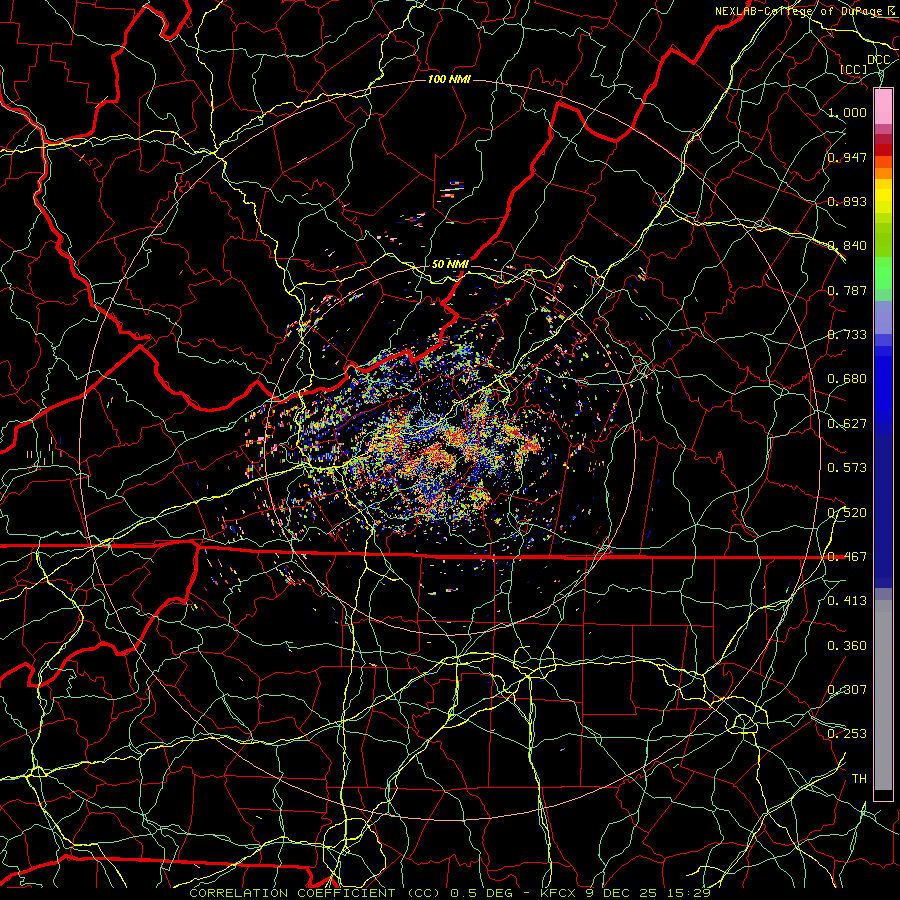
Task: Click the DCC product label
Action: [x=878, y=59]
